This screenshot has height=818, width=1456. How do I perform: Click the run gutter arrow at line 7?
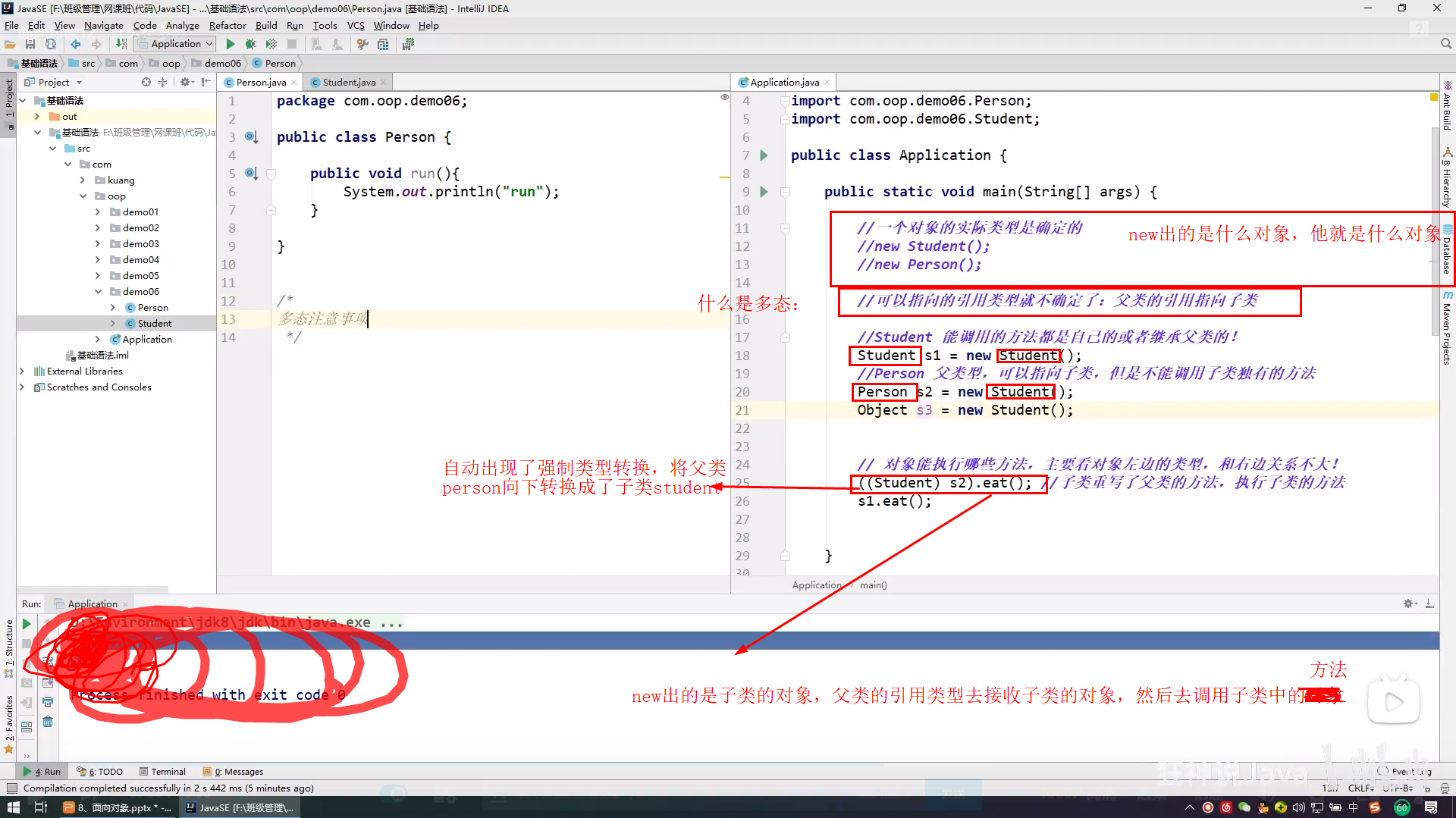coord(764,155)
